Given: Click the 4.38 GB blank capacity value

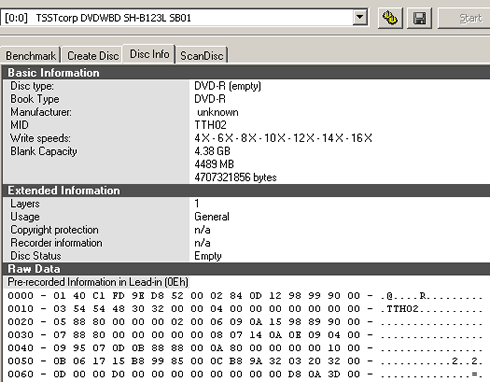Looking at the screenshot, I should click(x=212, y=151).
